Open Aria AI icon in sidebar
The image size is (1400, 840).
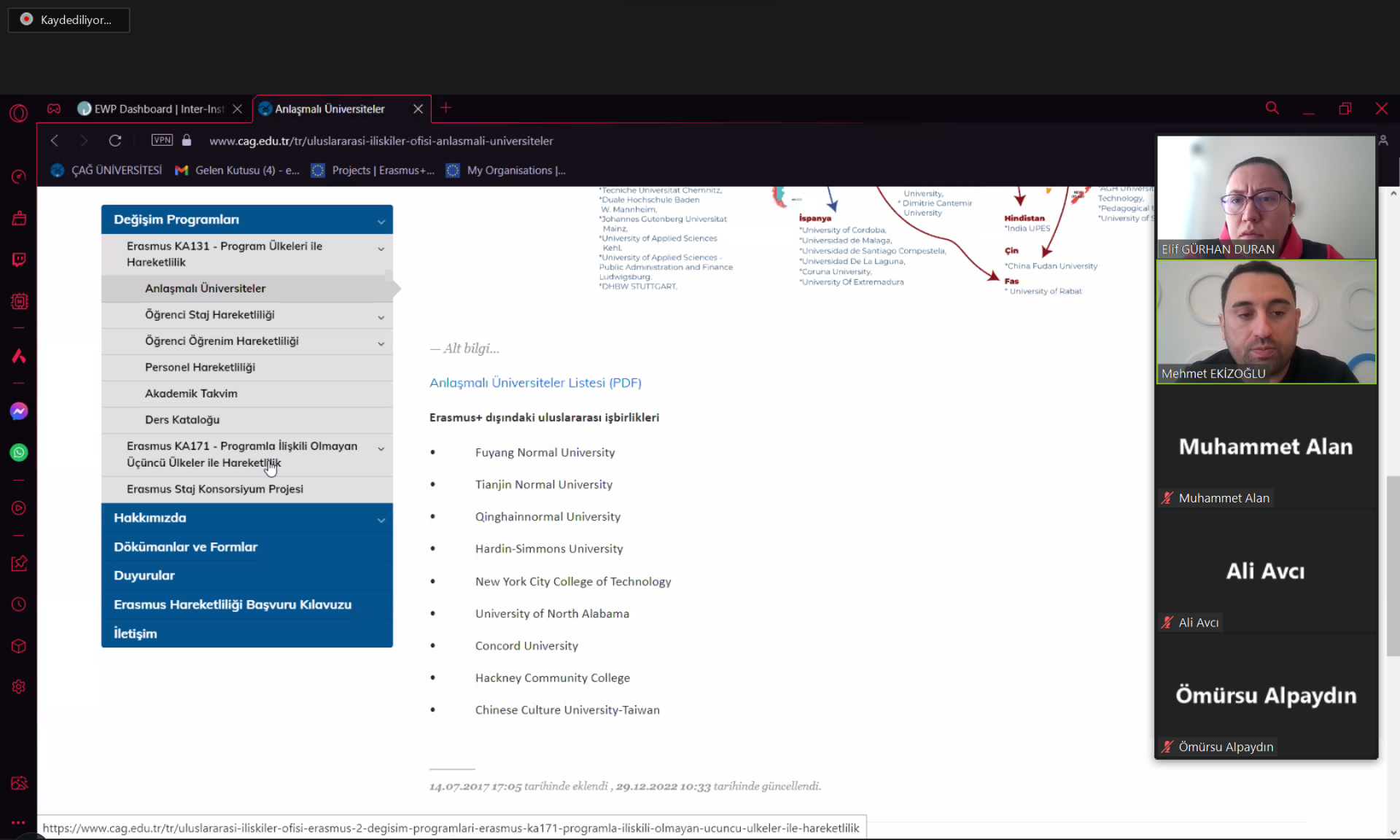(x=19, y=356)
